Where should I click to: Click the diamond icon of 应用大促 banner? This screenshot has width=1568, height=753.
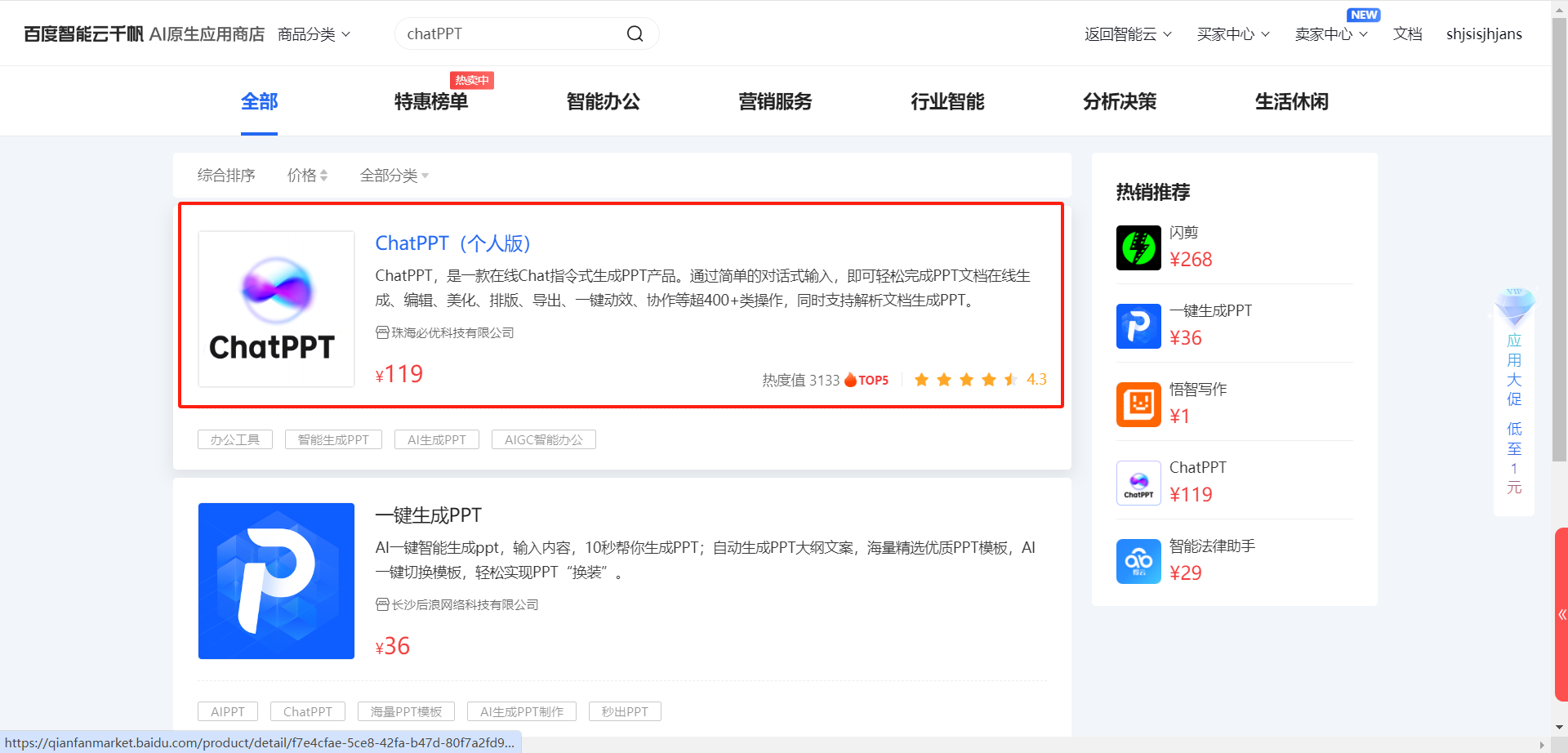1514,307
